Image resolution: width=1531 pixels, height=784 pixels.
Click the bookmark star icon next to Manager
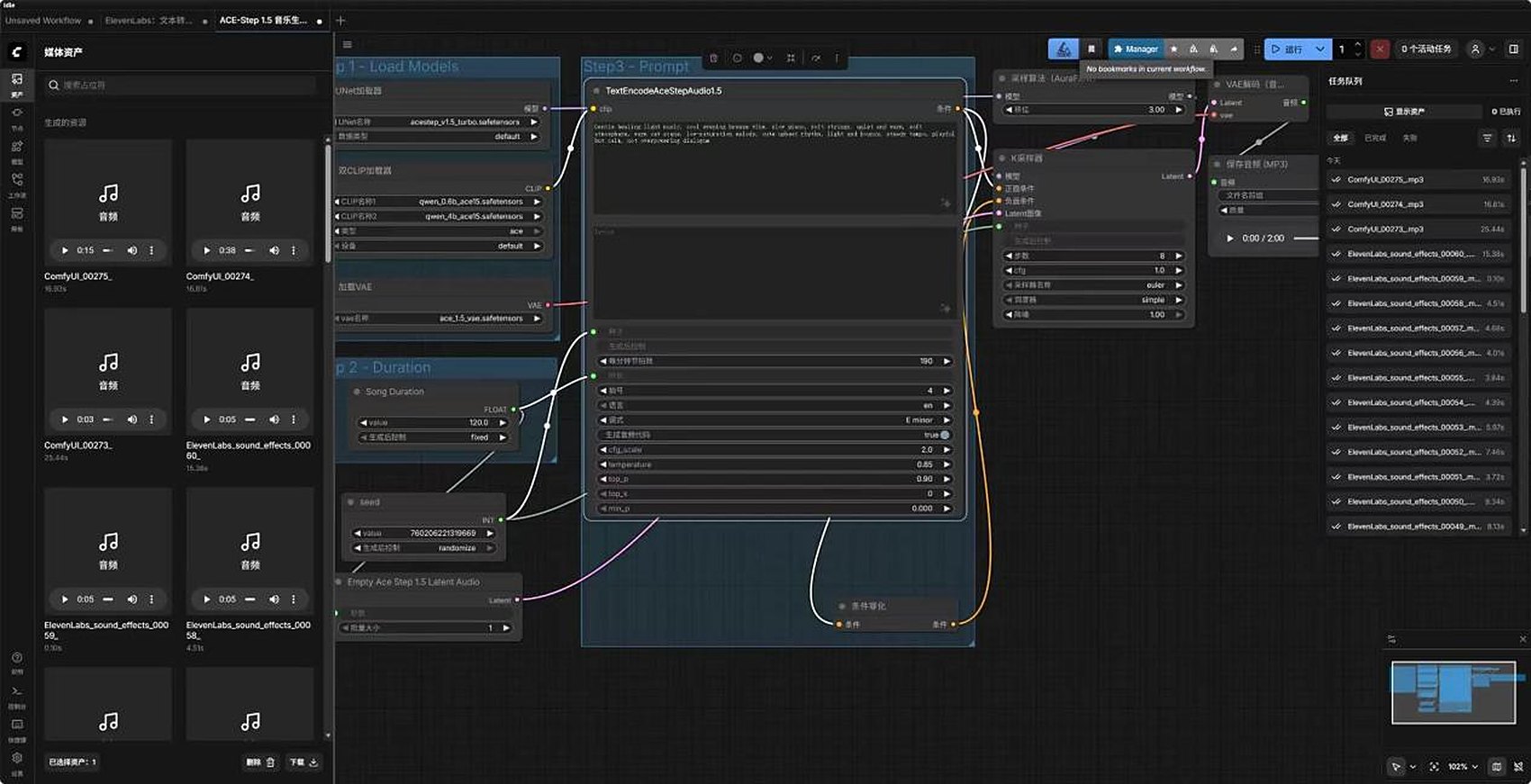click(x=1173, y=49)
